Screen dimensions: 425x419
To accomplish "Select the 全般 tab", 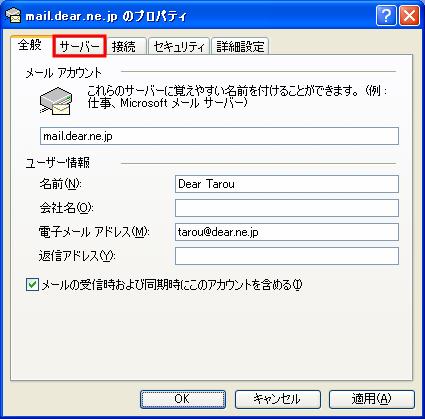I will point(30,45).
